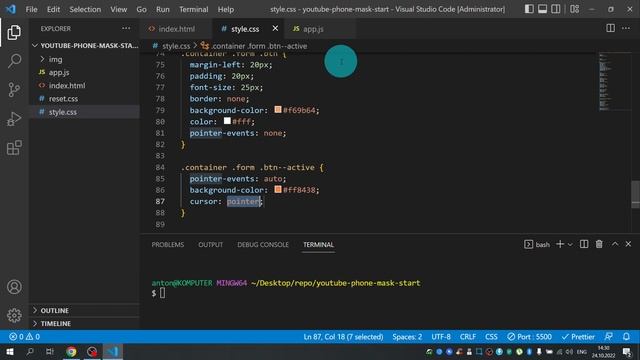
Task: Click the #fff white color swatch
Action: [227, 121]
